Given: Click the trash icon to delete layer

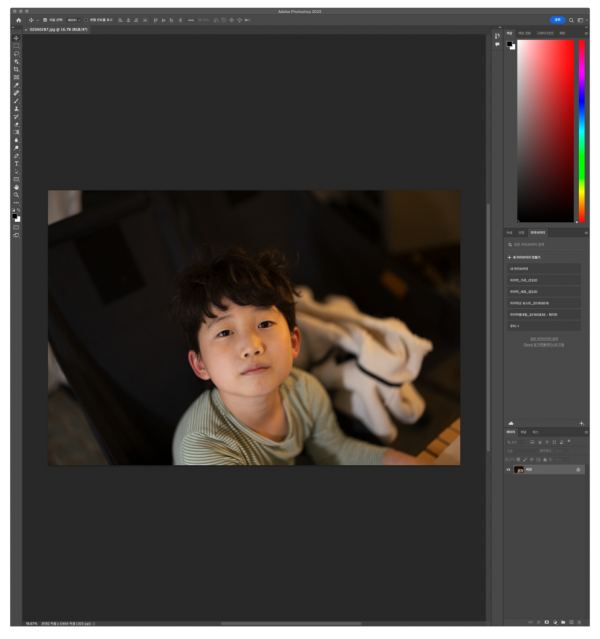Looking at the screenshot, I should click(579, 622).
